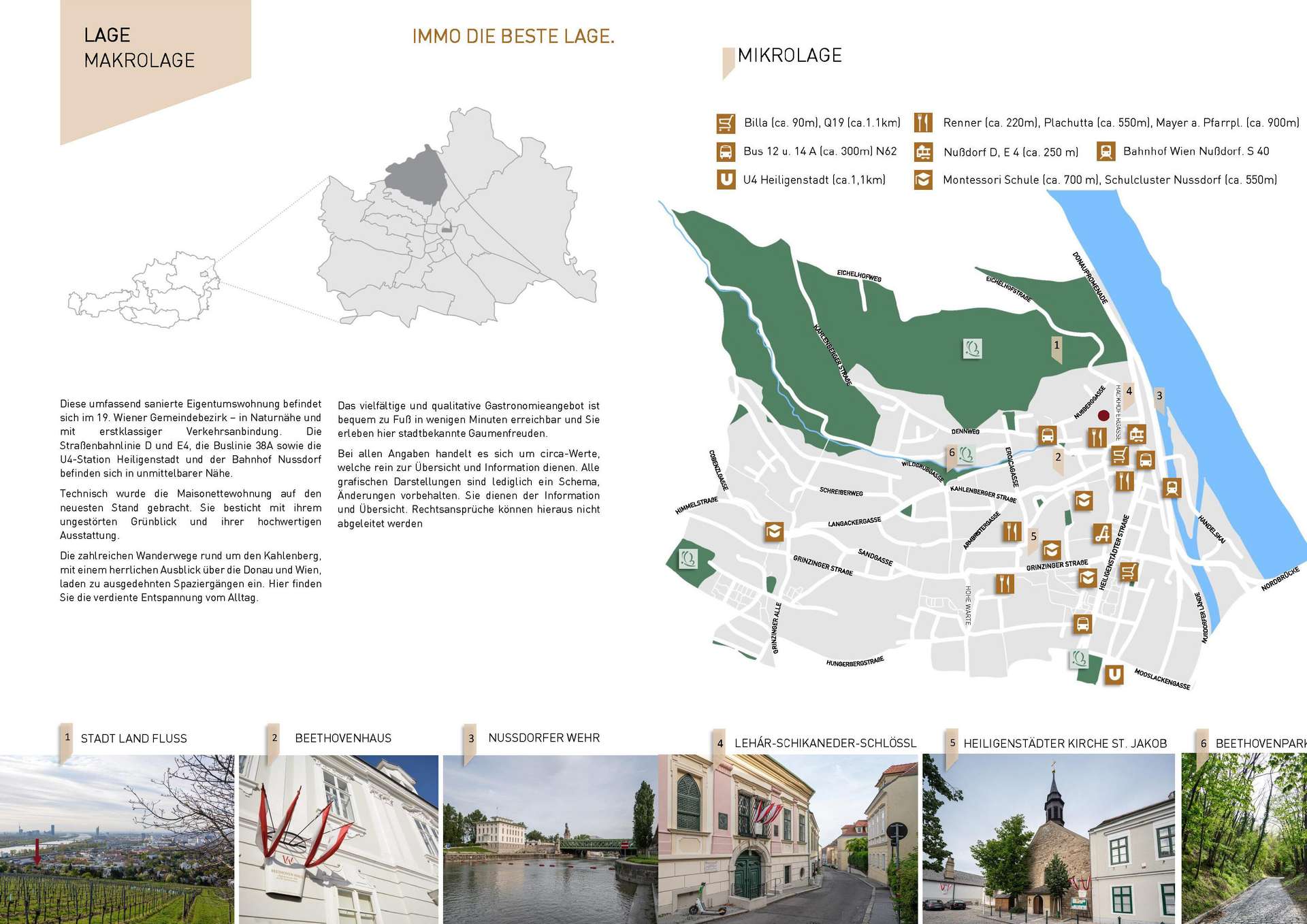Image resolution: width=1307 pixels, height=924 pixels.
Task: Click the Bahnhof Wien Nußdorf train legend icon
Action: [x=1106, y=152]
